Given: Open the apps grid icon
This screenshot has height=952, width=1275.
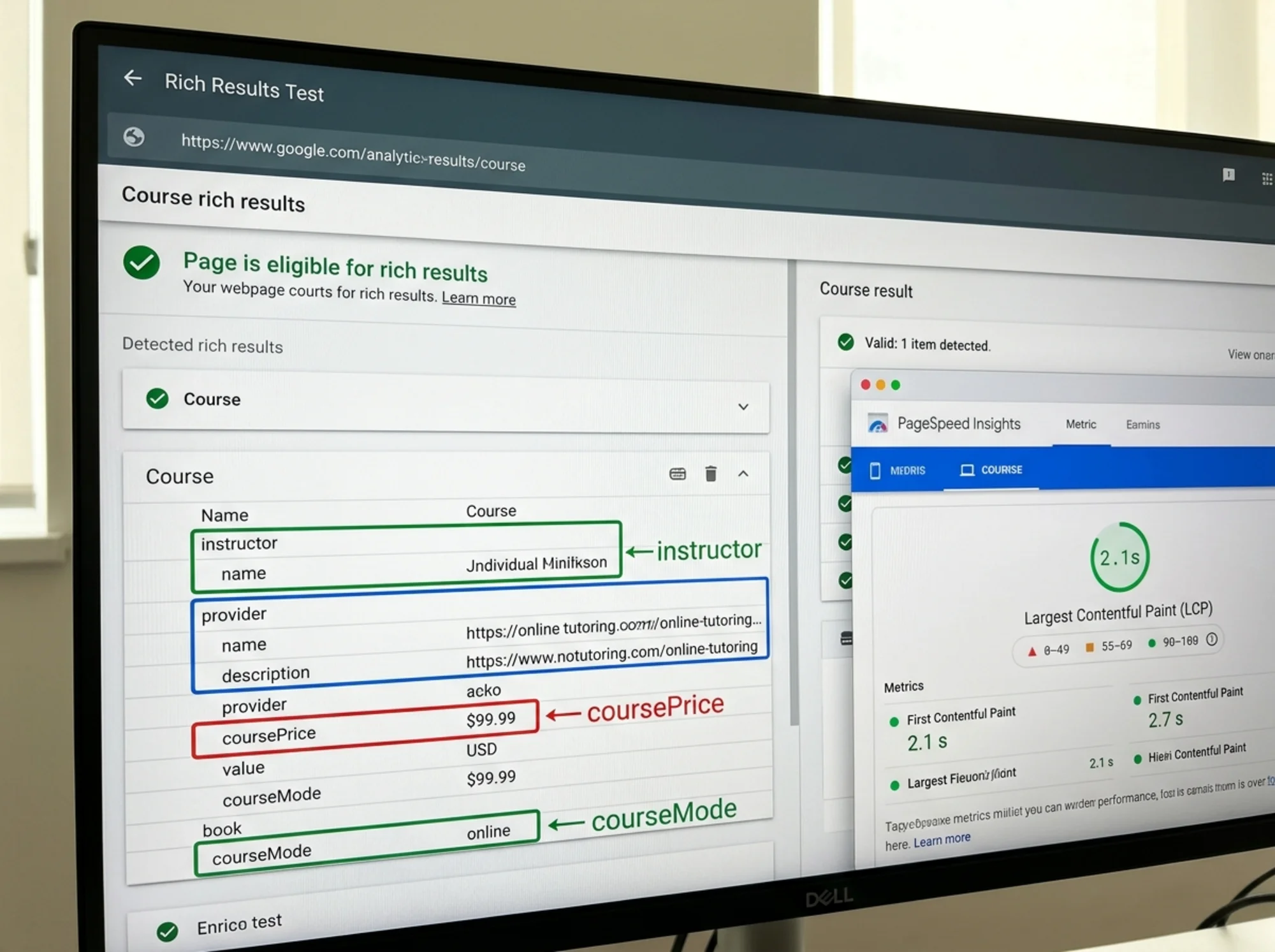Looking at the screenshot, I should coord(1267,179).
